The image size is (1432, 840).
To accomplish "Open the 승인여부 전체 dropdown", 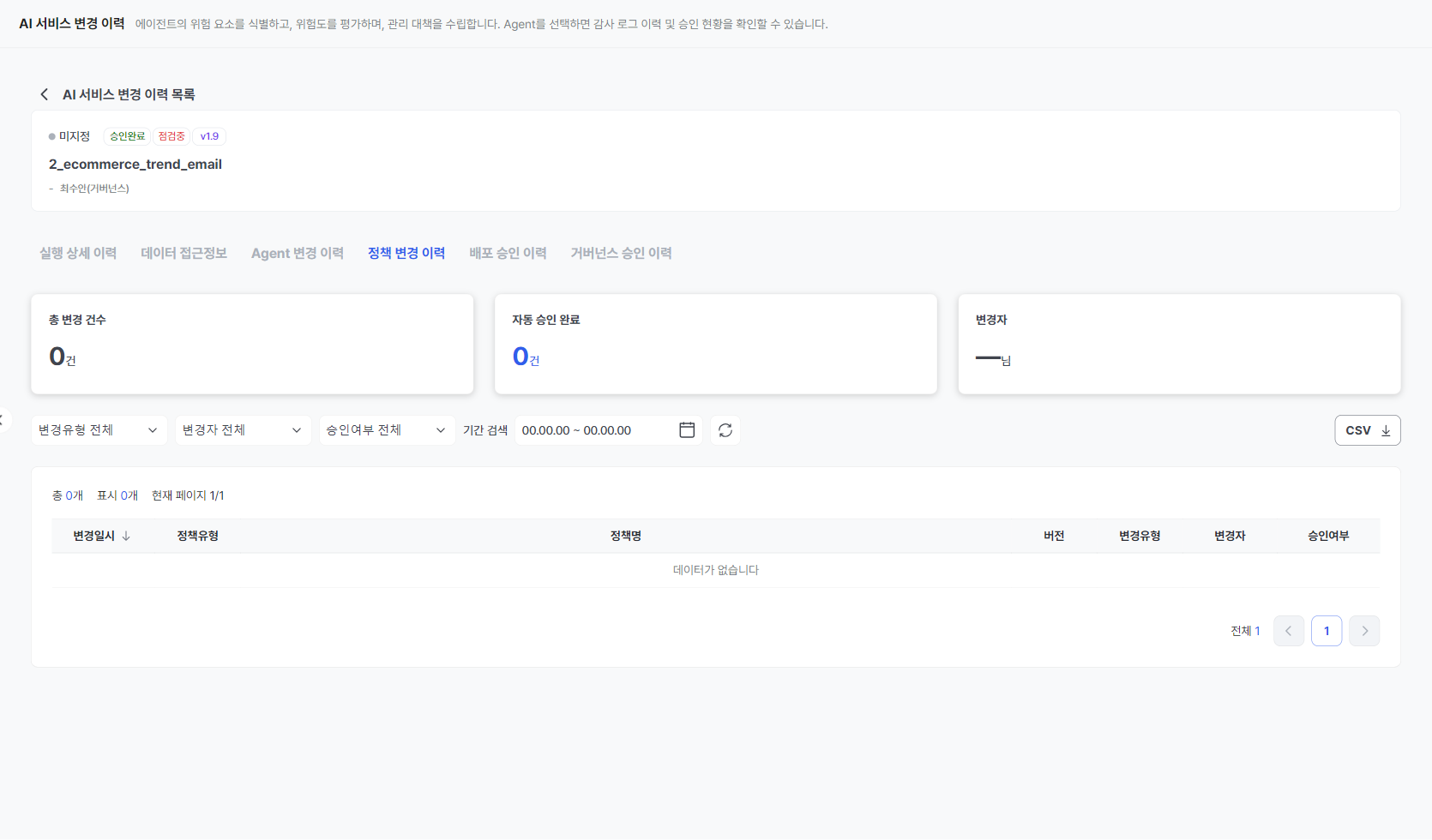I will [388, 430].
